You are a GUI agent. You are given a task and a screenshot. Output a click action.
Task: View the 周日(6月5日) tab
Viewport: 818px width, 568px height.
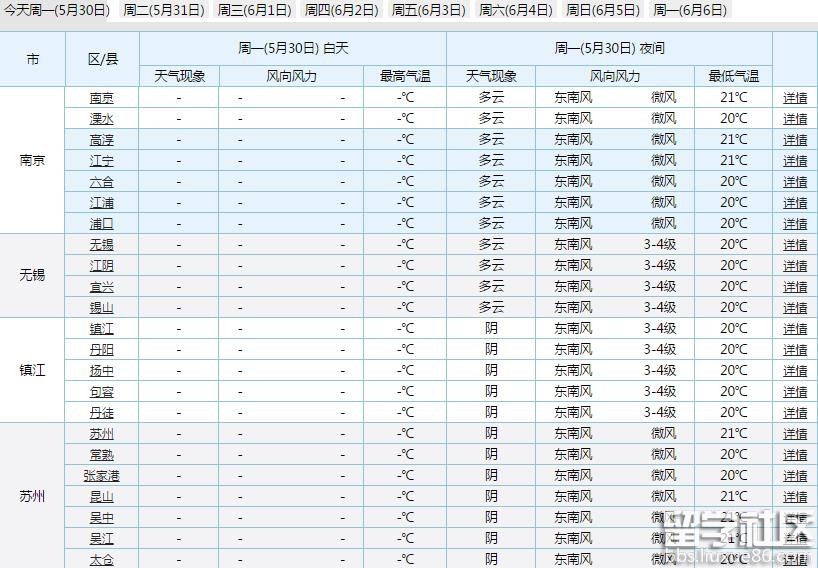coord(602,10)
